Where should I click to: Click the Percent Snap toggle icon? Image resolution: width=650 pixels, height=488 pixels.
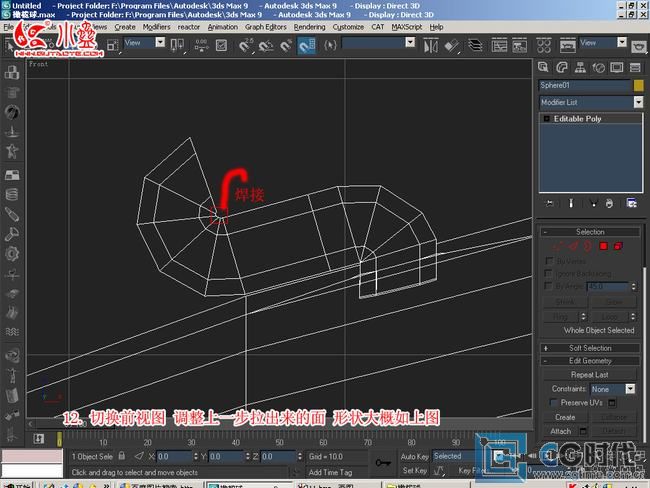pyautogui.click(x=286, y=45)
